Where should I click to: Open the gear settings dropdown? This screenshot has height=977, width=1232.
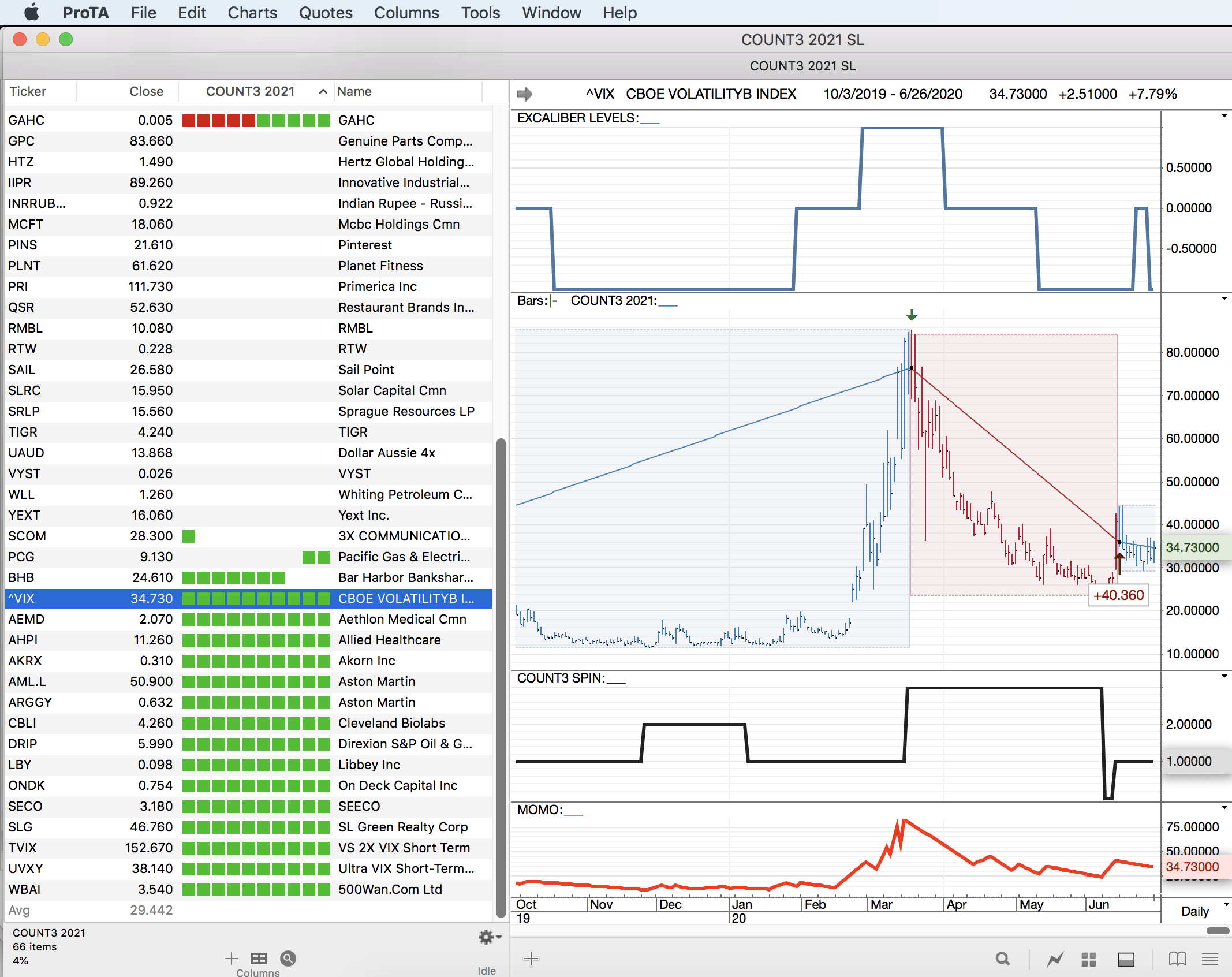tap(488, 937)
